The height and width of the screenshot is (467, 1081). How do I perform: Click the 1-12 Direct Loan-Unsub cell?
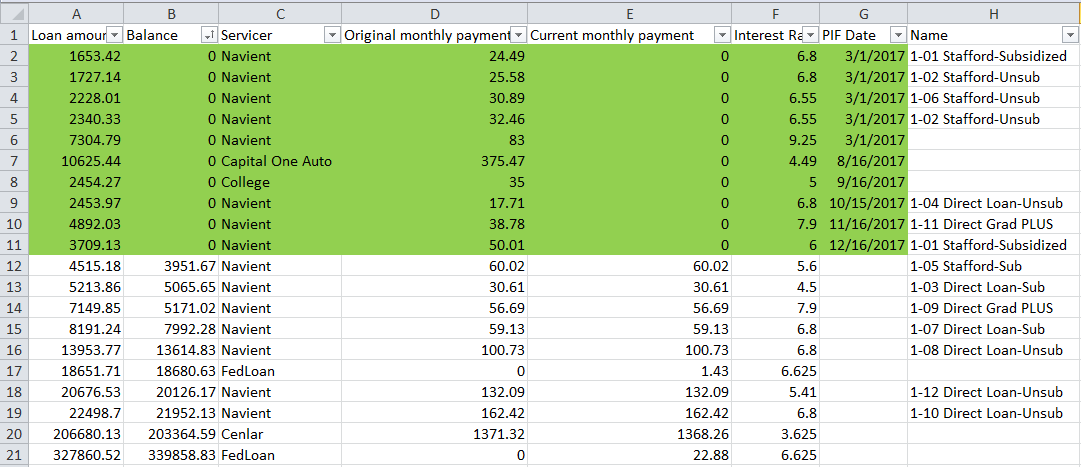tap(993, 393)
